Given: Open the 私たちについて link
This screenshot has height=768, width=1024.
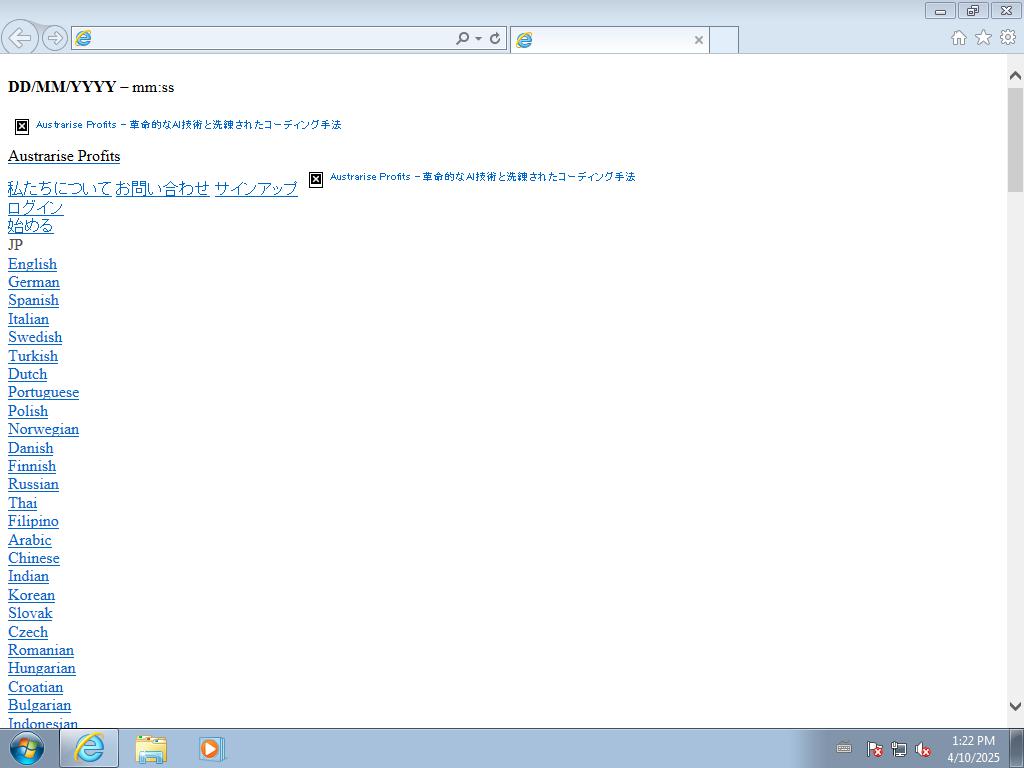Looking at the screenshot, I should 59,189.
